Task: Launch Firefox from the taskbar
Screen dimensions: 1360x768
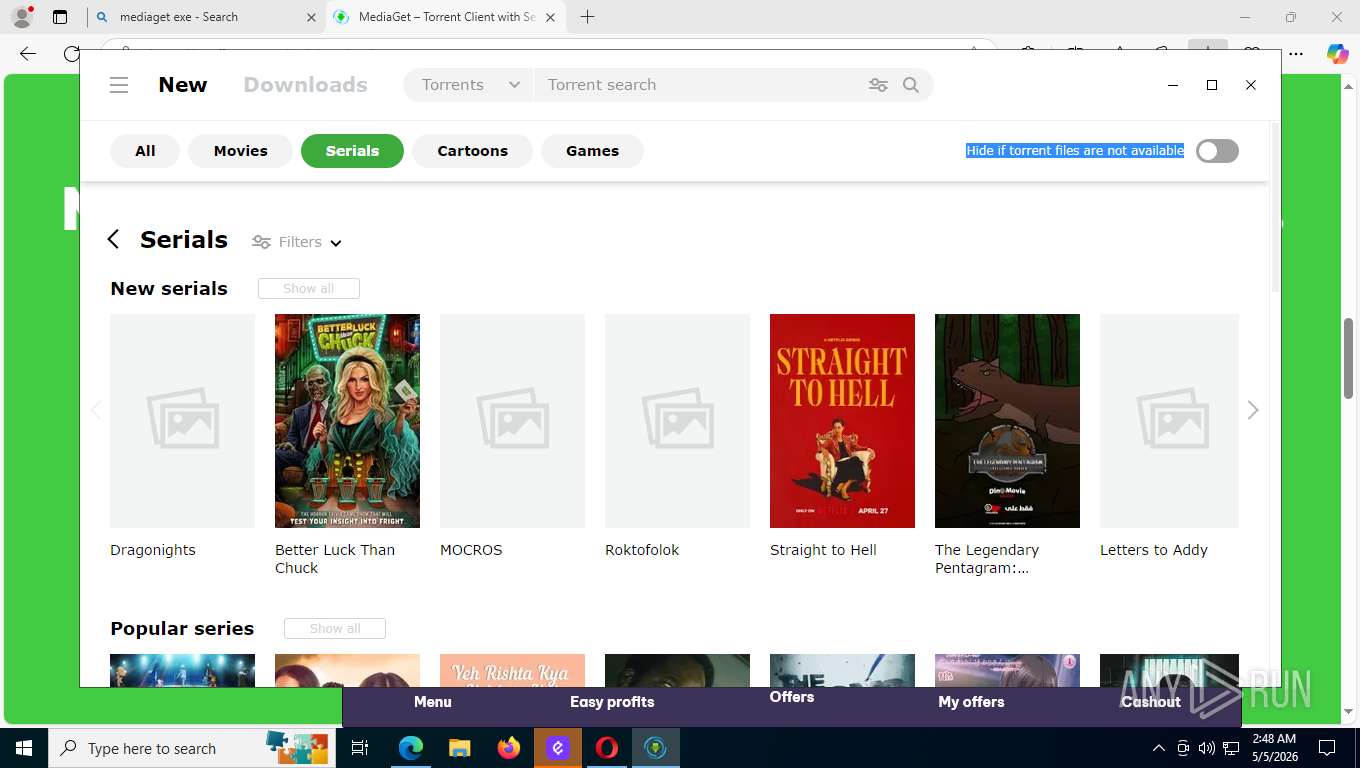Action: coord(509,748)
